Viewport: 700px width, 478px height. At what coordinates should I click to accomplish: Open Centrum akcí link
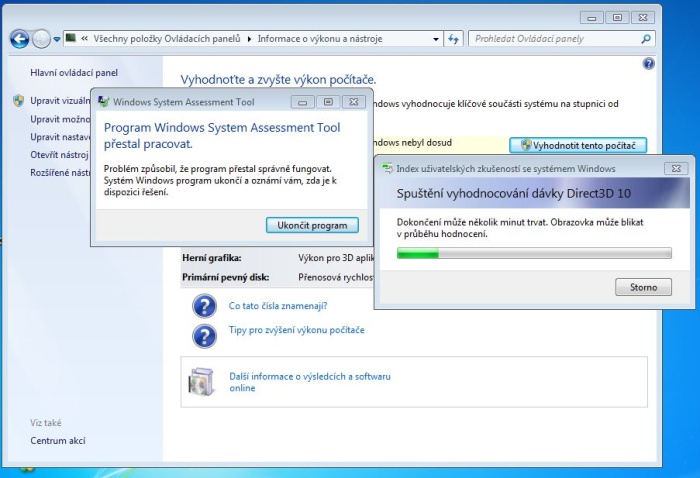(x=58, y=441)
